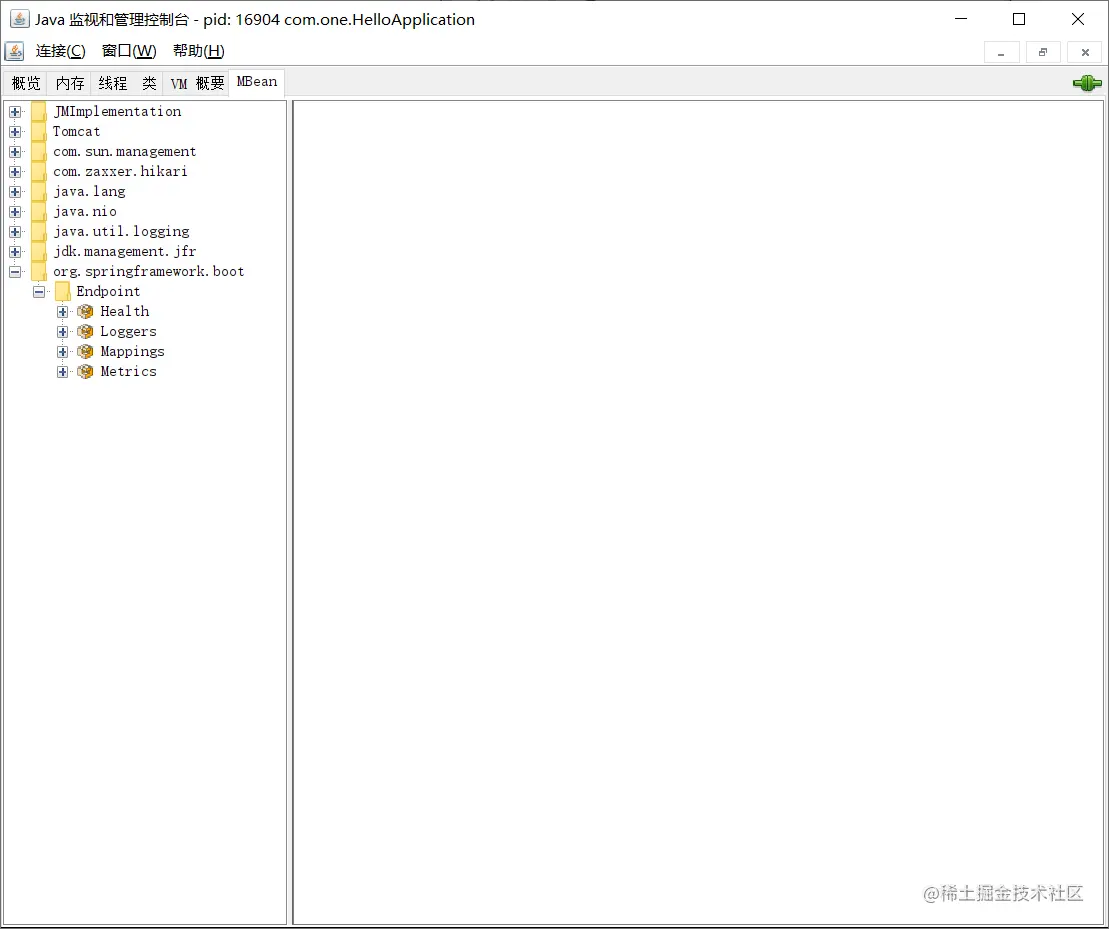Expand the Loggers MBean node
The width and height of the screenshot is (1109, 929).
pyautogui.click(x=62, y=332)
